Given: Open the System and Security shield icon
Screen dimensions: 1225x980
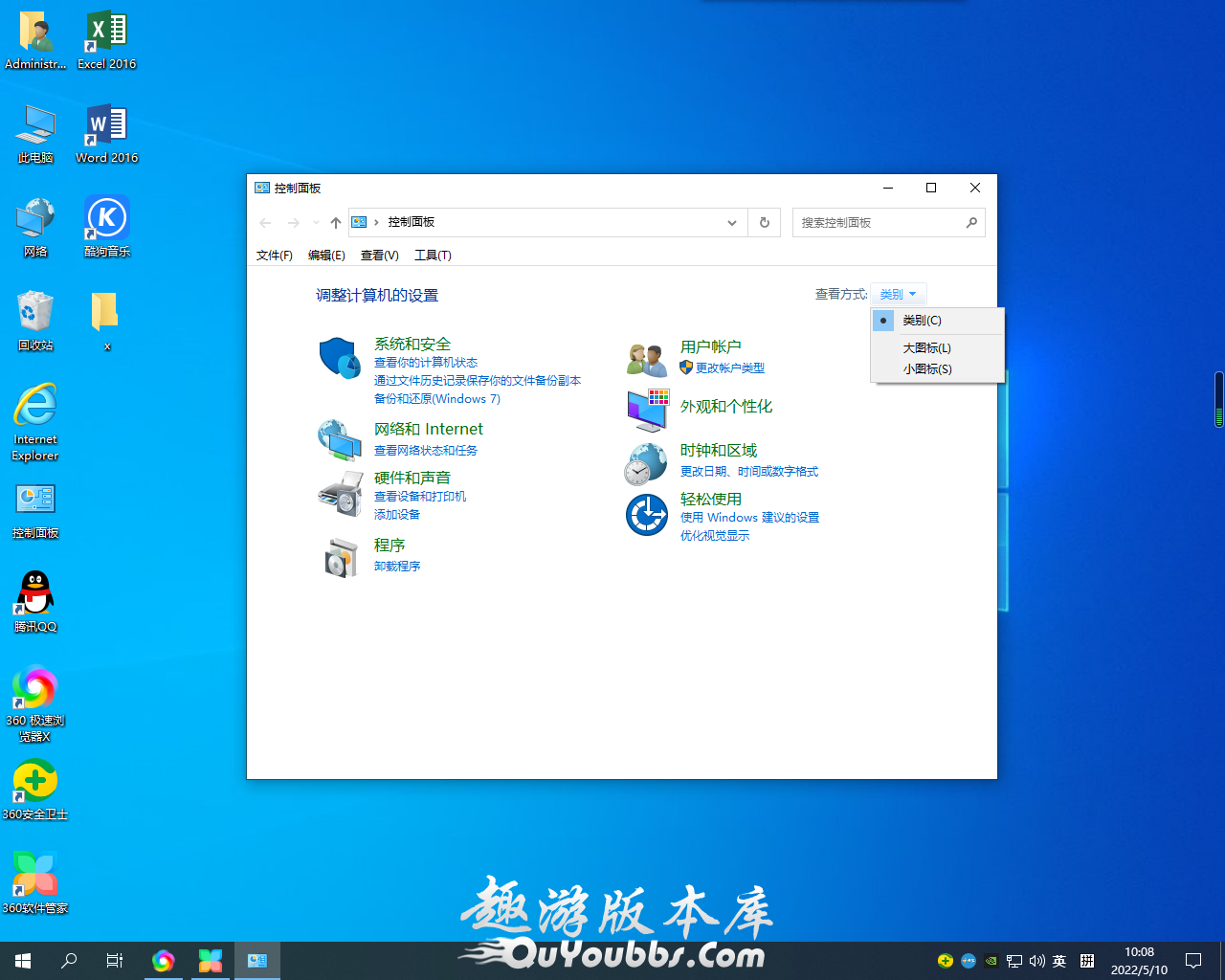Looking at the screenshot, I should 340,358.
